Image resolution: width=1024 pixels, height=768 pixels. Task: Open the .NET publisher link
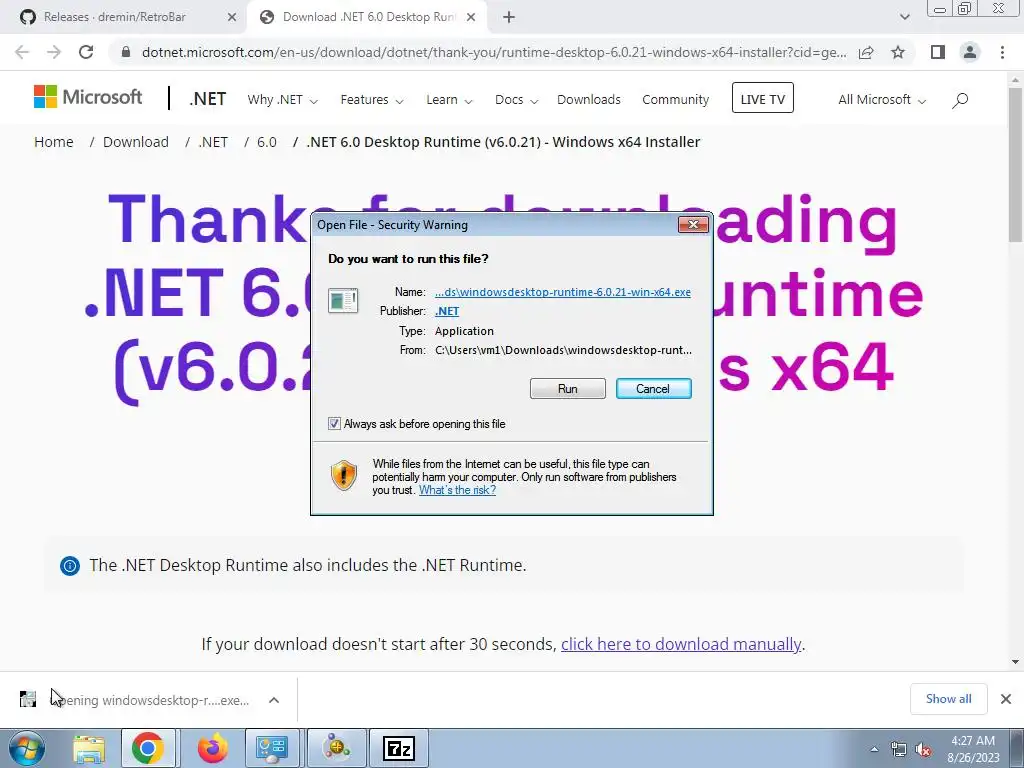[x=447, y=311]
